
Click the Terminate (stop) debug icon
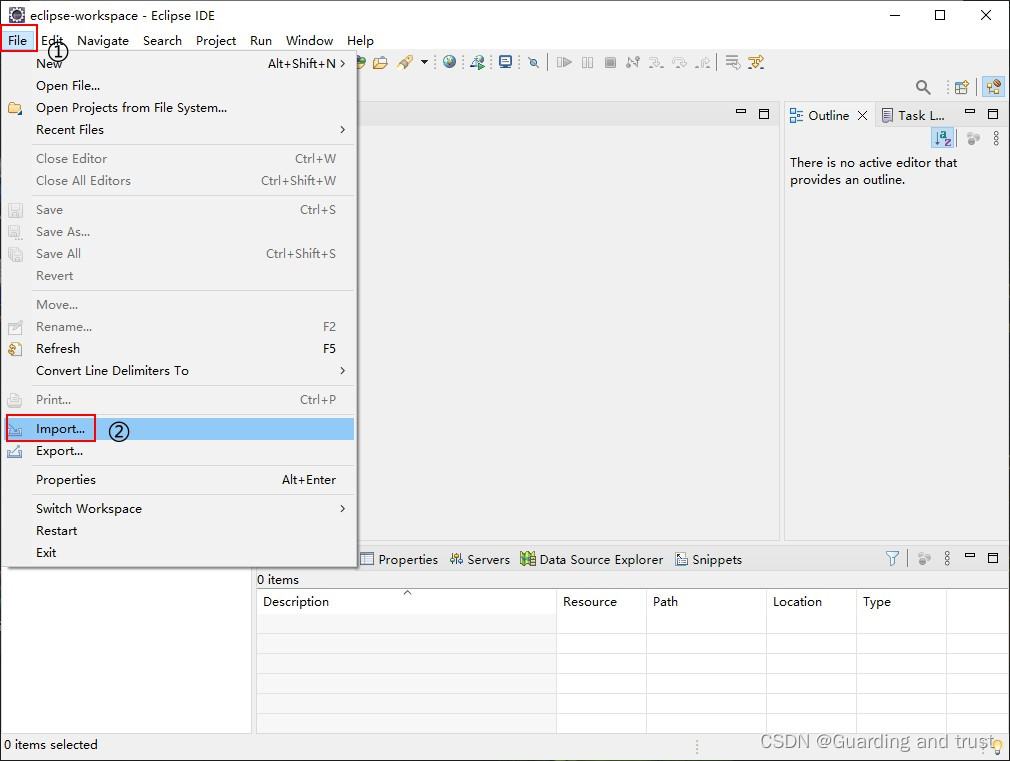(x=610, y=63)
